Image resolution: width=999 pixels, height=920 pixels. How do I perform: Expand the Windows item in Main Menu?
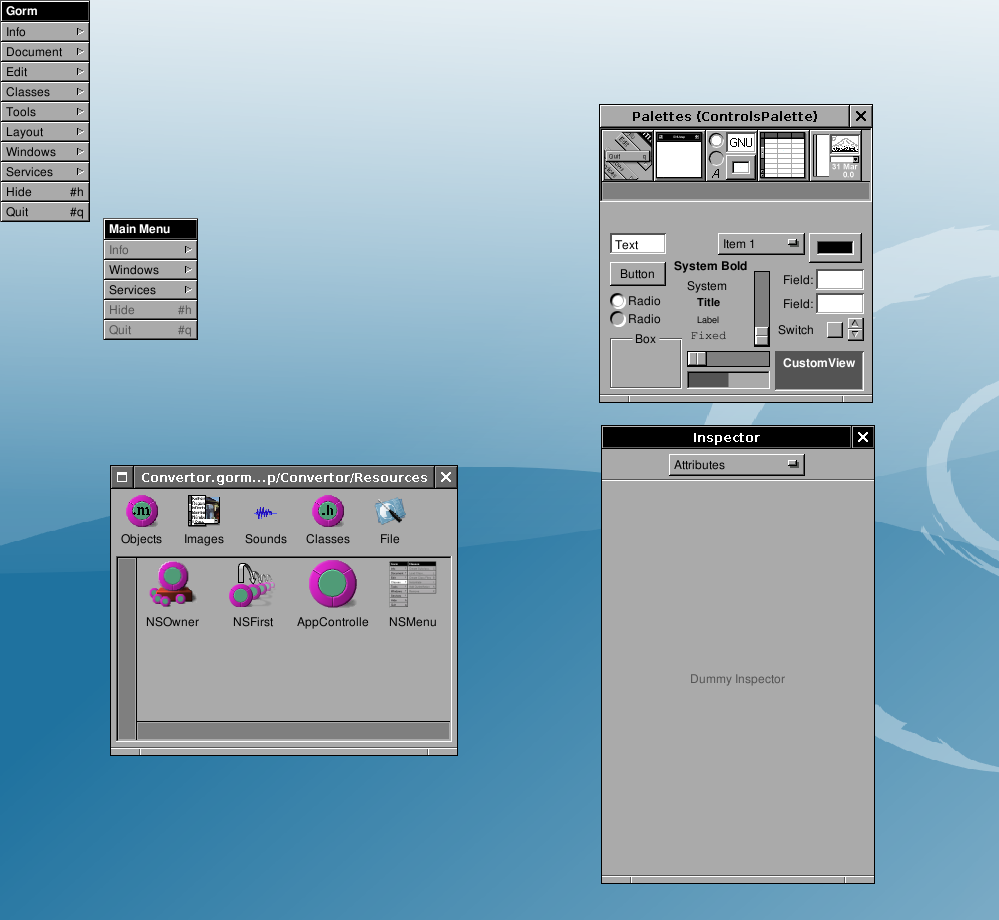[150, 270]
